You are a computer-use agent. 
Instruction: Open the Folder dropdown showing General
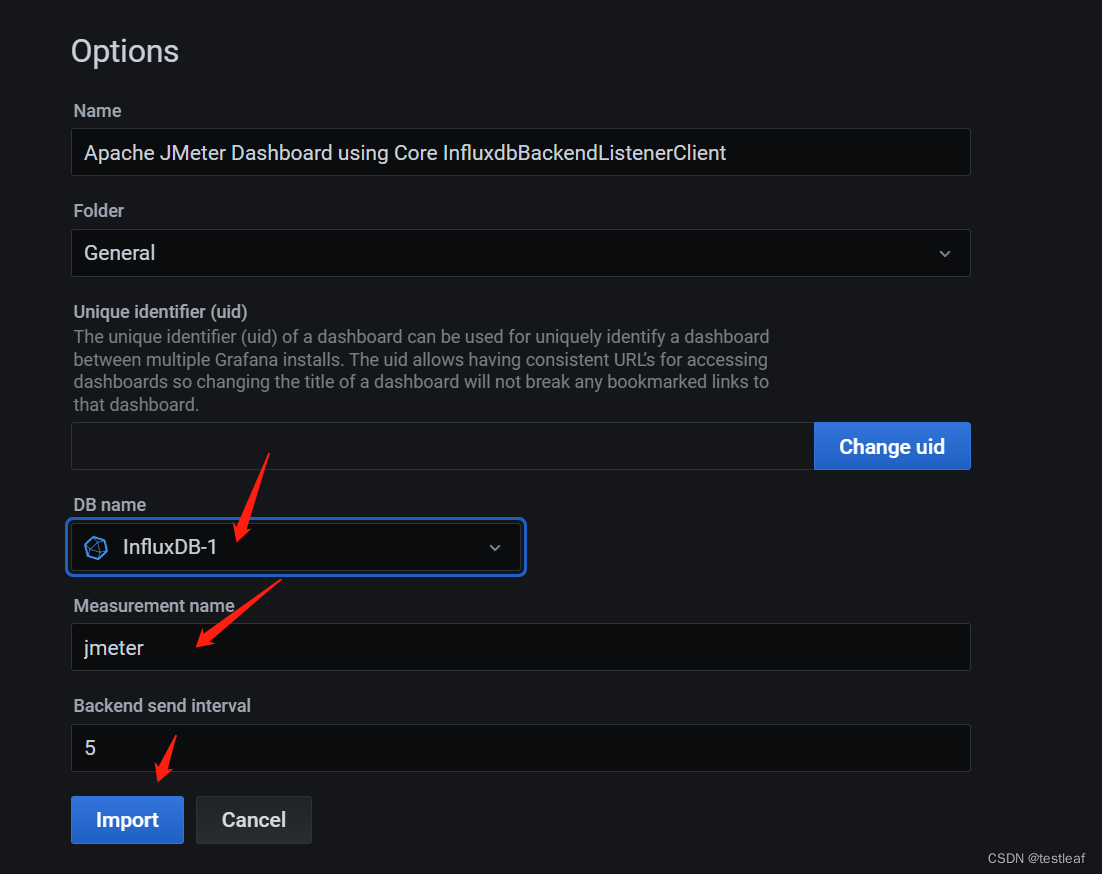click(521, 253)
